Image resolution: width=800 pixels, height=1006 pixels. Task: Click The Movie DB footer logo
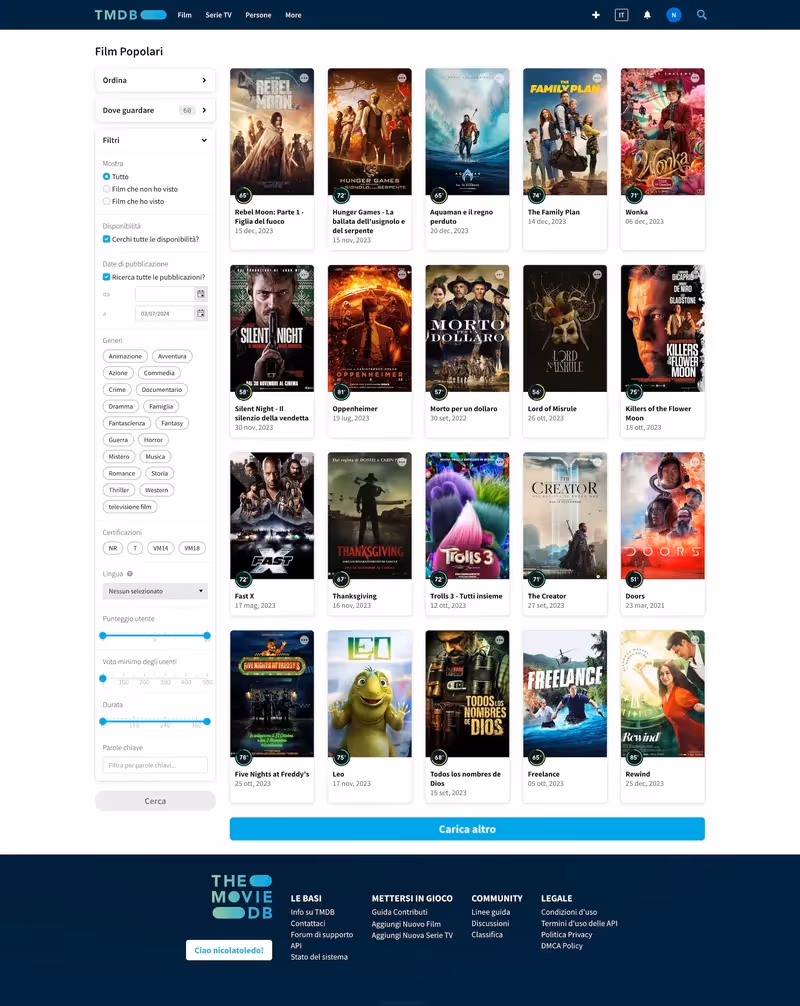242,896
